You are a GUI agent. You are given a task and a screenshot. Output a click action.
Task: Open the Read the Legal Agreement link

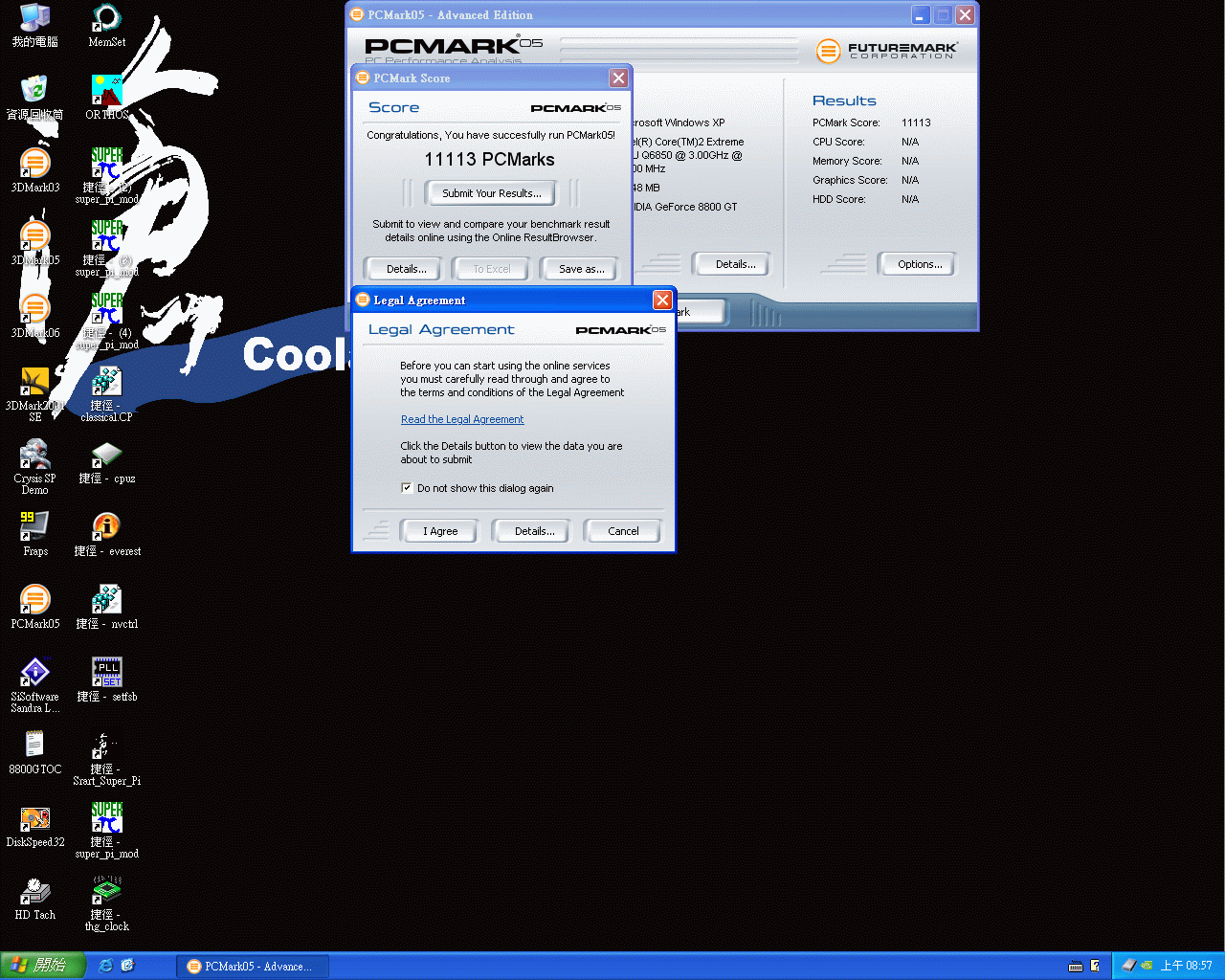point(462,419)
